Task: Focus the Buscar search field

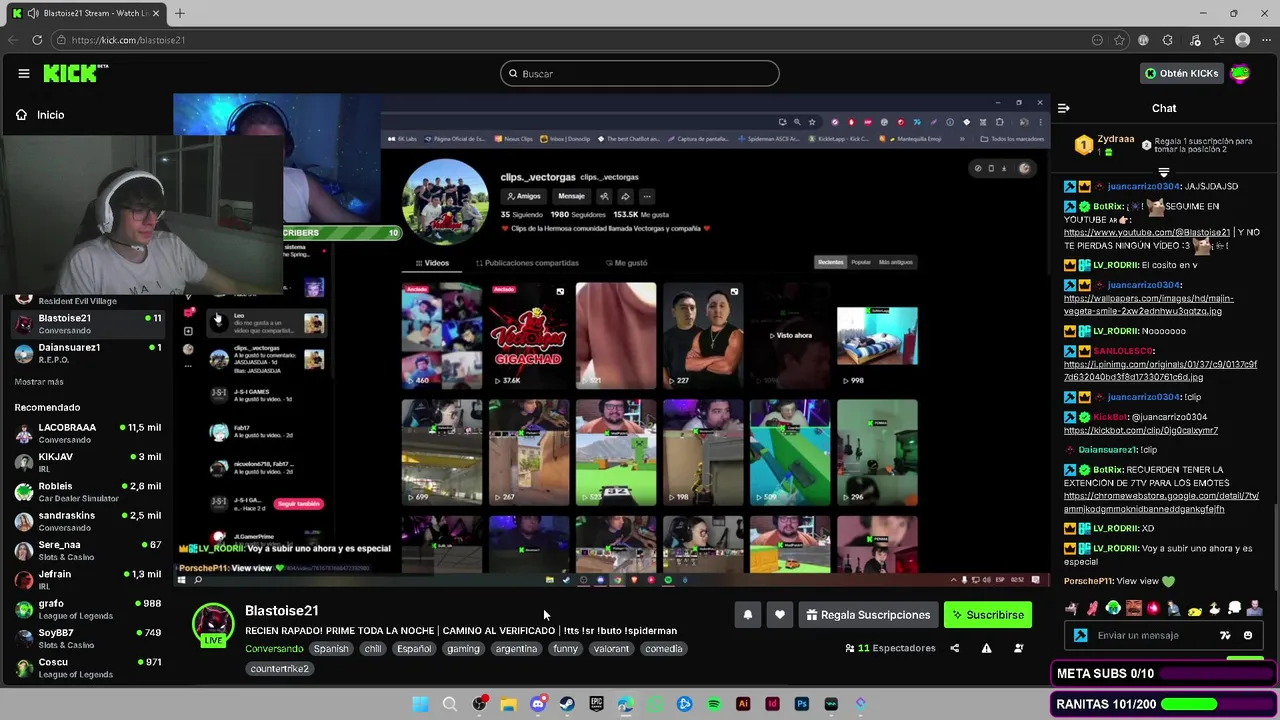Action: pos(640,73)
